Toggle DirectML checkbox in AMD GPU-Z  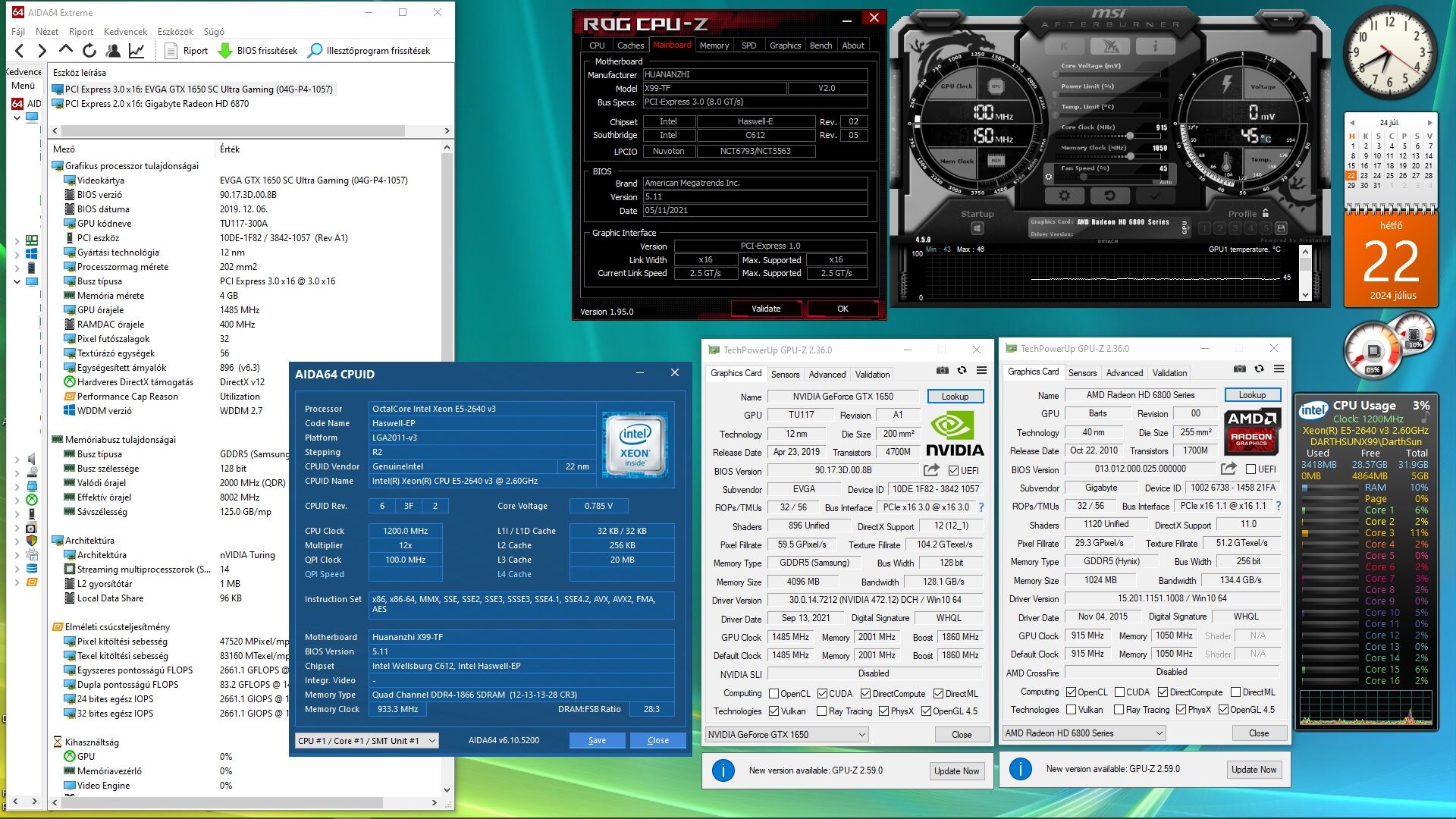1236,692
